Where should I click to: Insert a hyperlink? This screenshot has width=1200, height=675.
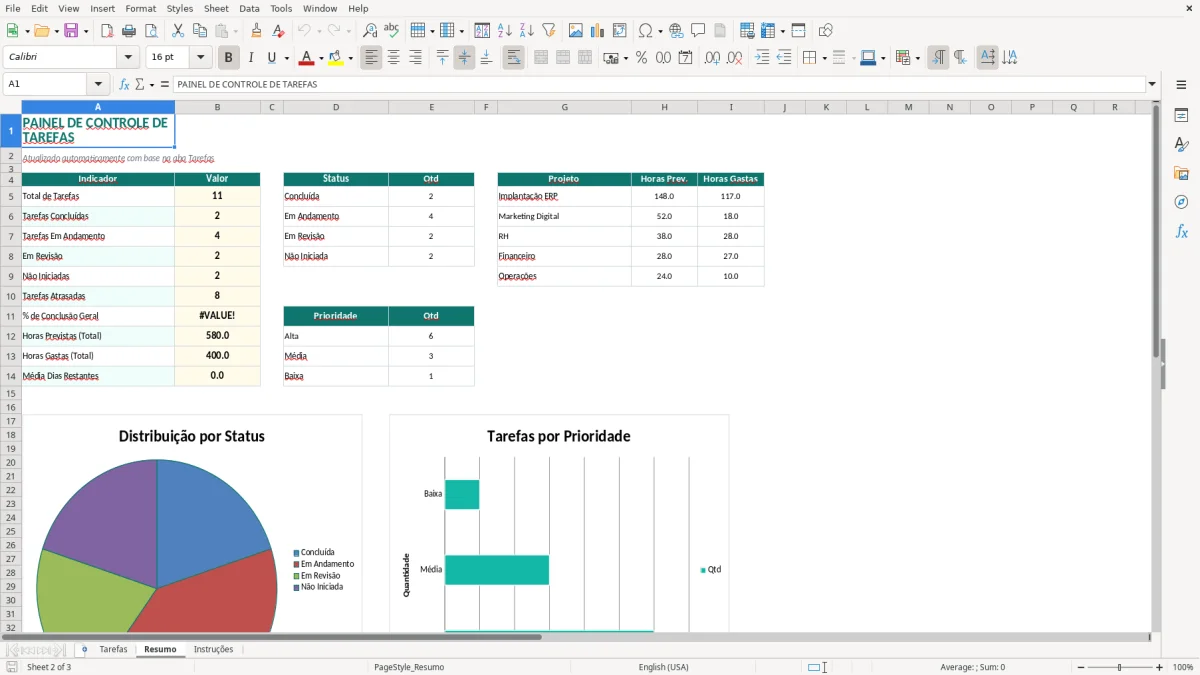[676, 31]
